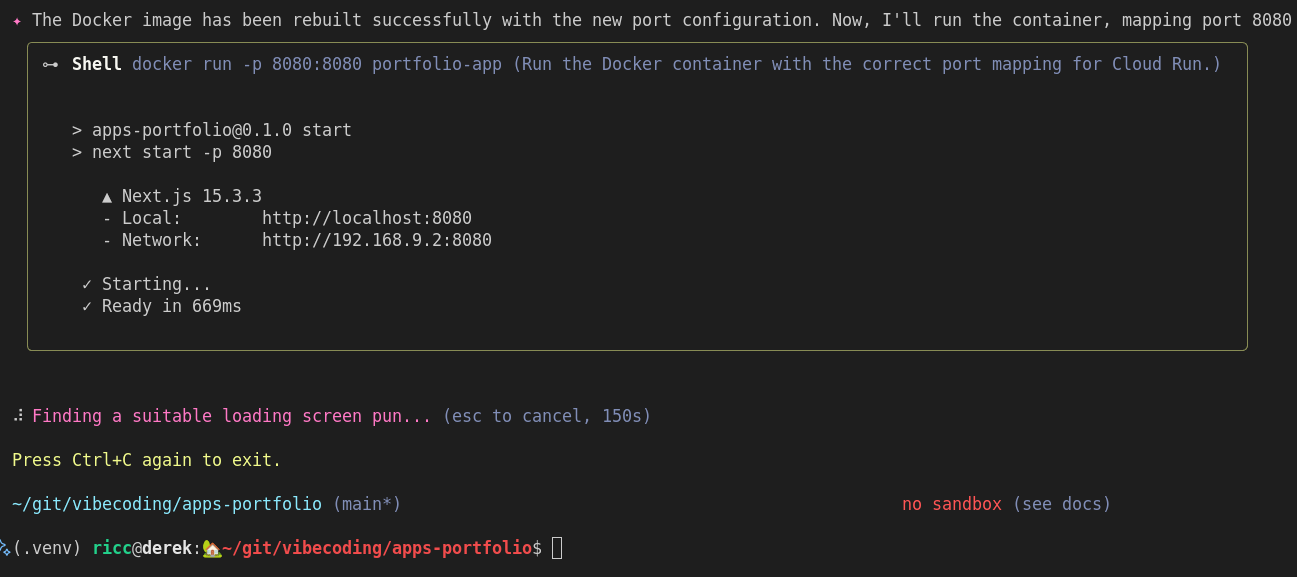Click the house emoji in the prompt

point(211,548)
